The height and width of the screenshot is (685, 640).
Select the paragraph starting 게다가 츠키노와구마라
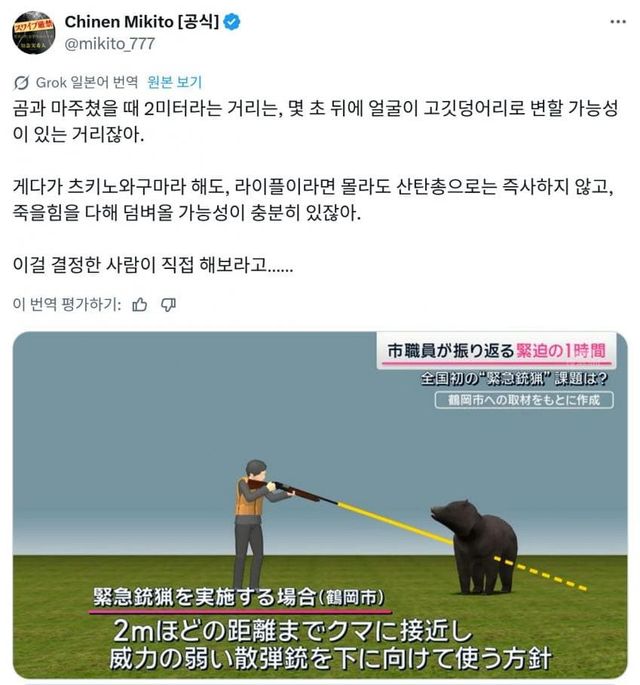(x=314, y=200)
